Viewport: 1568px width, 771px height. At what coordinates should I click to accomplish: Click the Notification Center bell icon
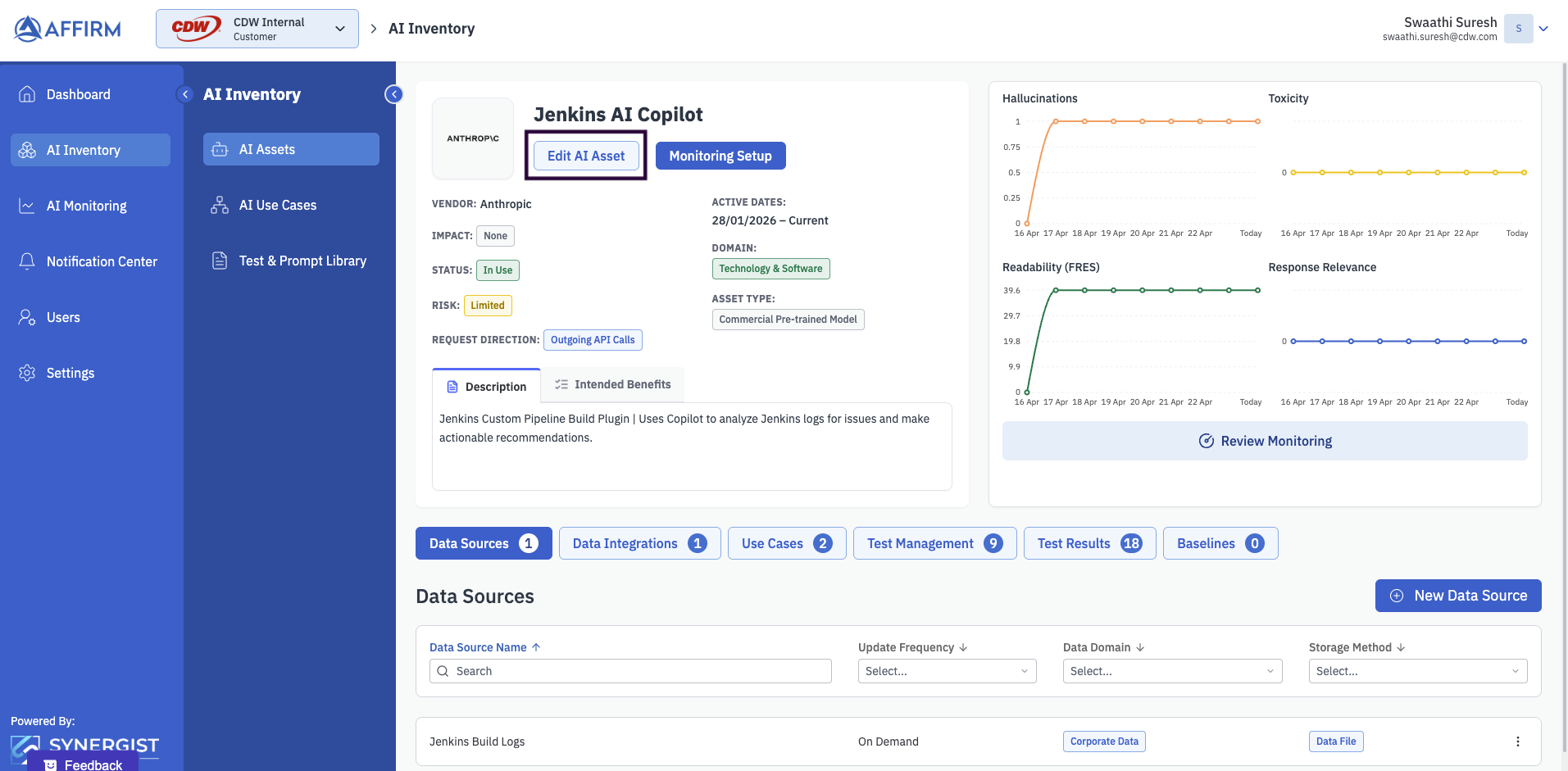[27, 261]
